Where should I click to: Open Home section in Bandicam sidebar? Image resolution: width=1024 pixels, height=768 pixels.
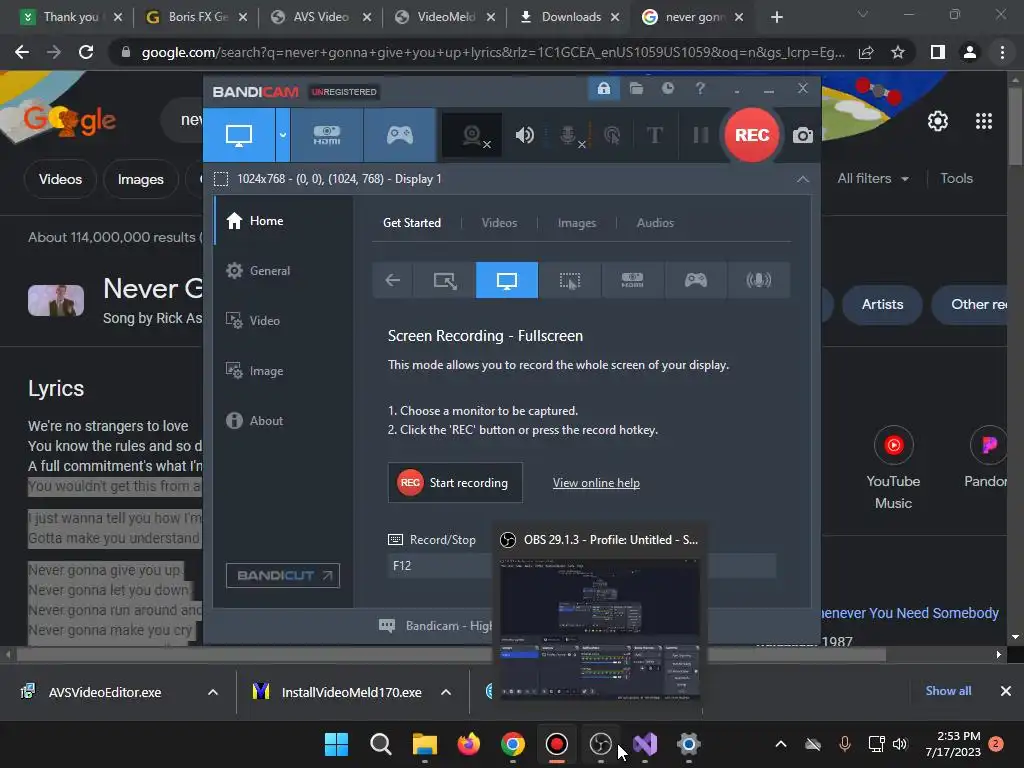[284, 221]
